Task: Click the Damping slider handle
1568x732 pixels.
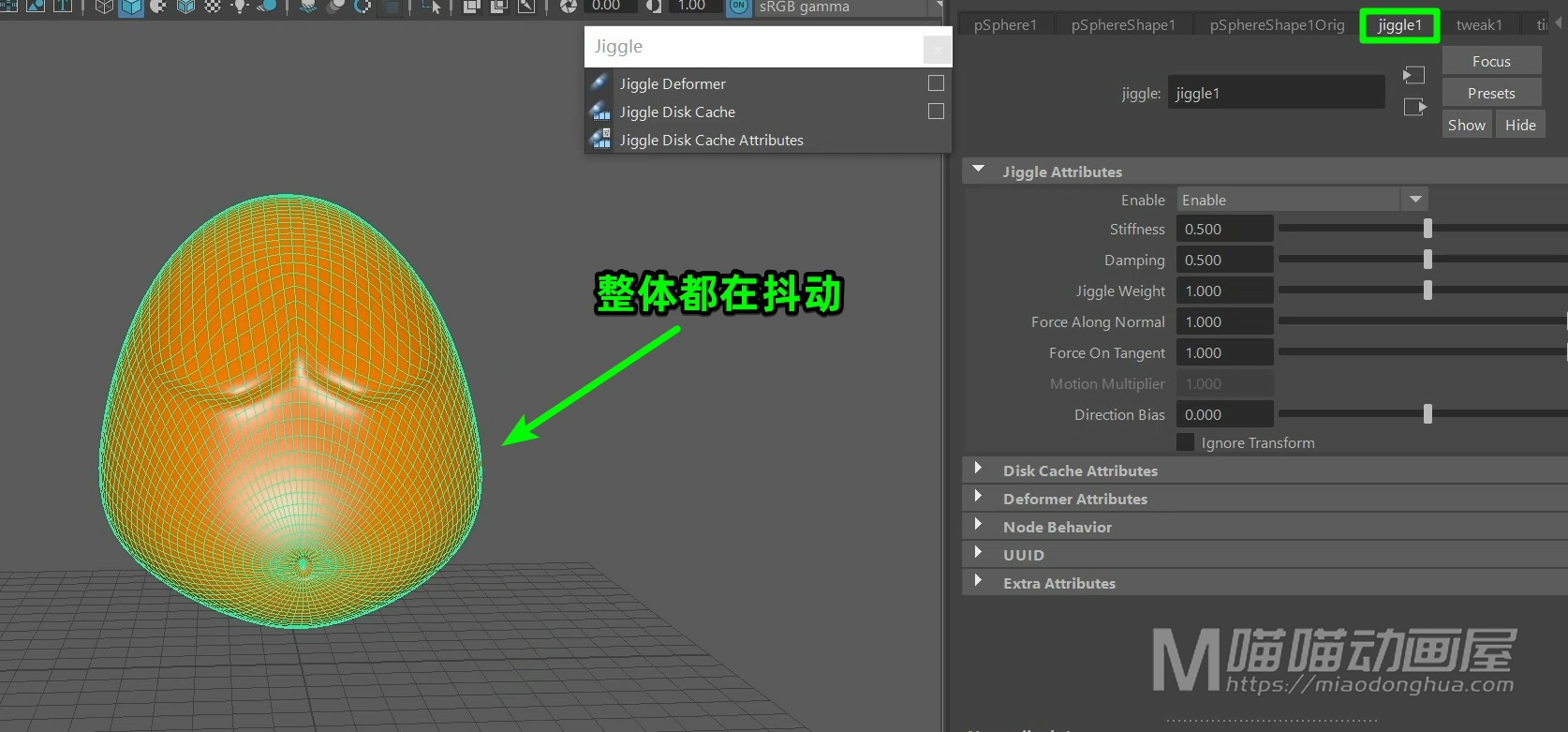Action: (1427, 259)
